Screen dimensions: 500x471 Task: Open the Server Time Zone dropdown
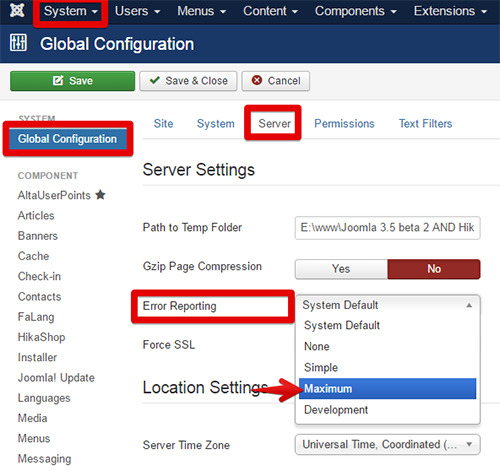(387, 444)
